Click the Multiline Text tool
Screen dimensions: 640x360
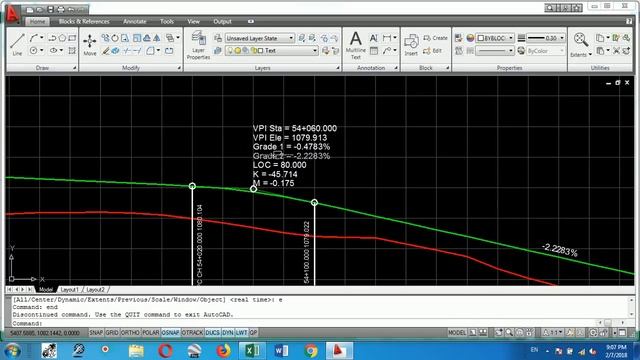356,45
